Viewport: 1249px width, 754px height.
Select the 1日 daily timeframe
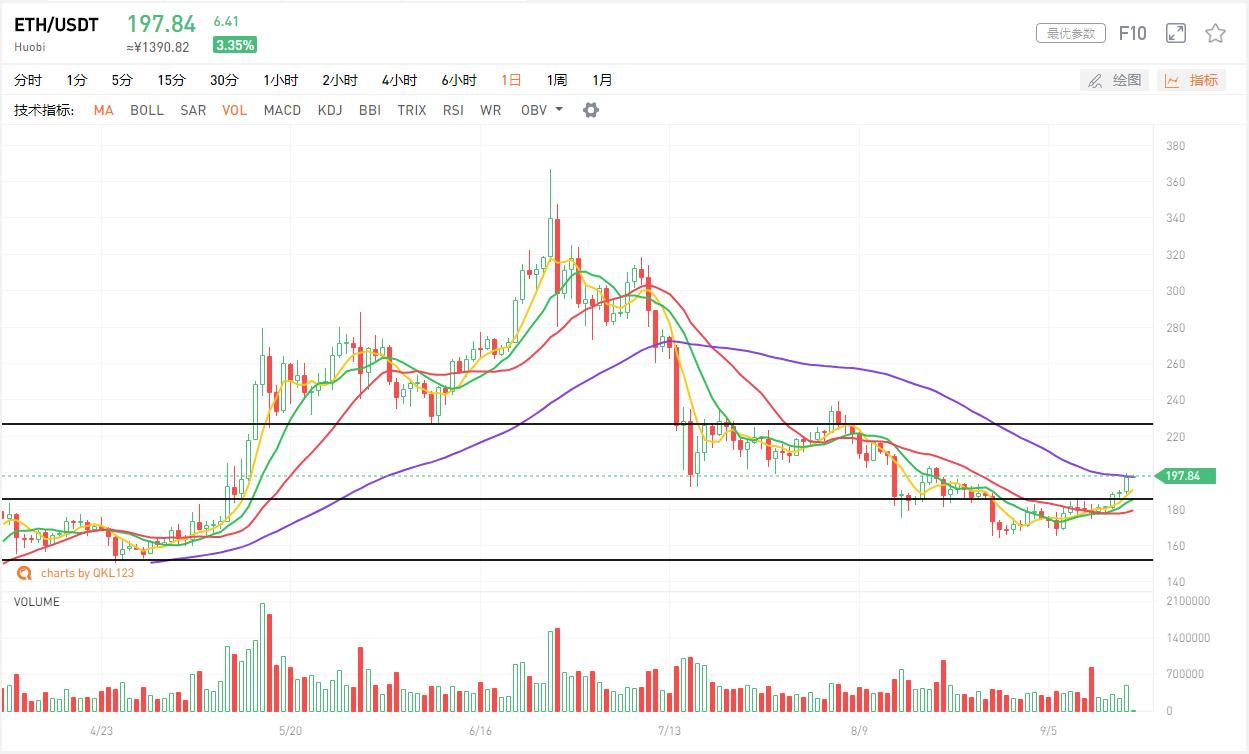[511, 80]
